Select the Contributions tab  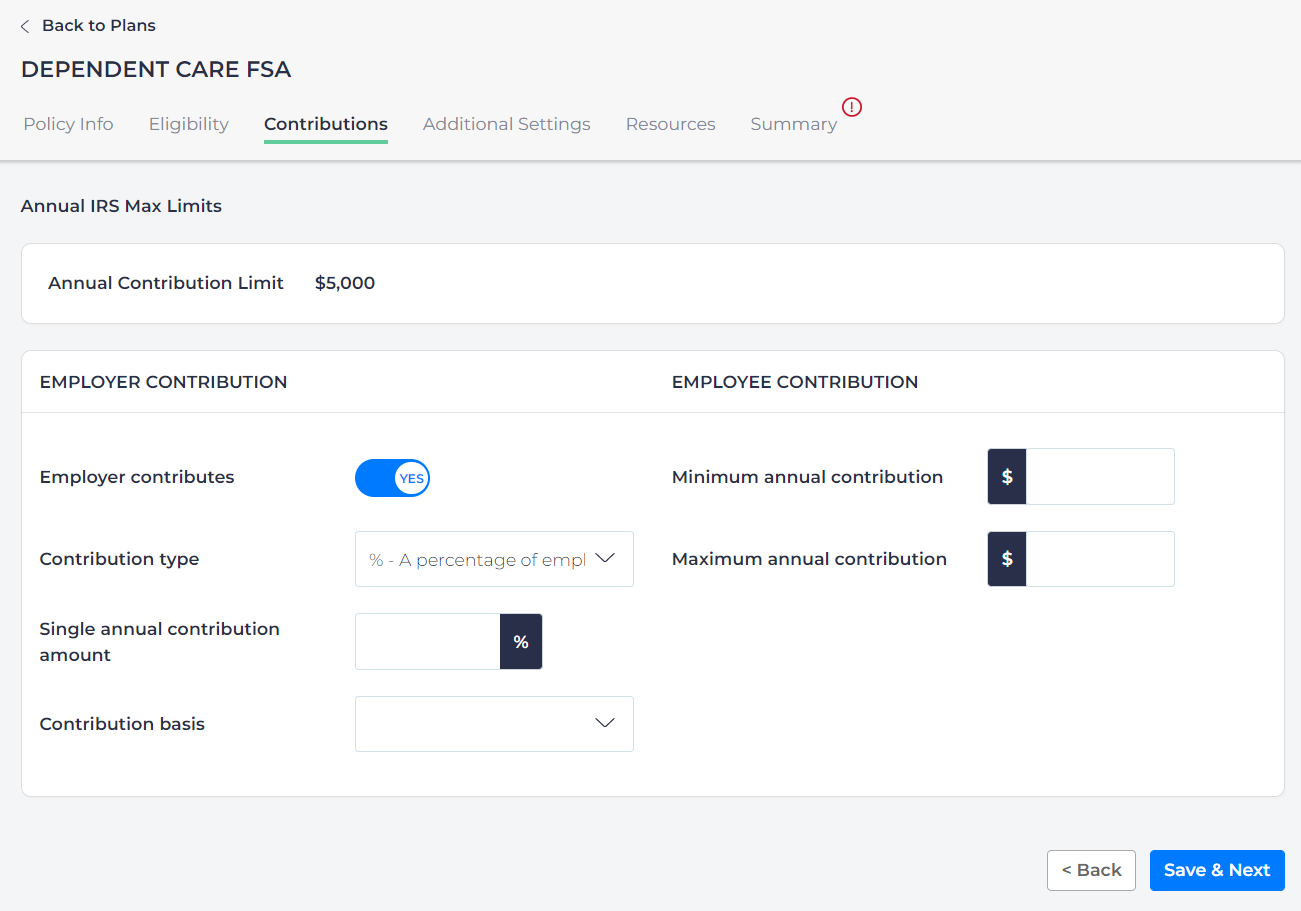coord(326,124)
